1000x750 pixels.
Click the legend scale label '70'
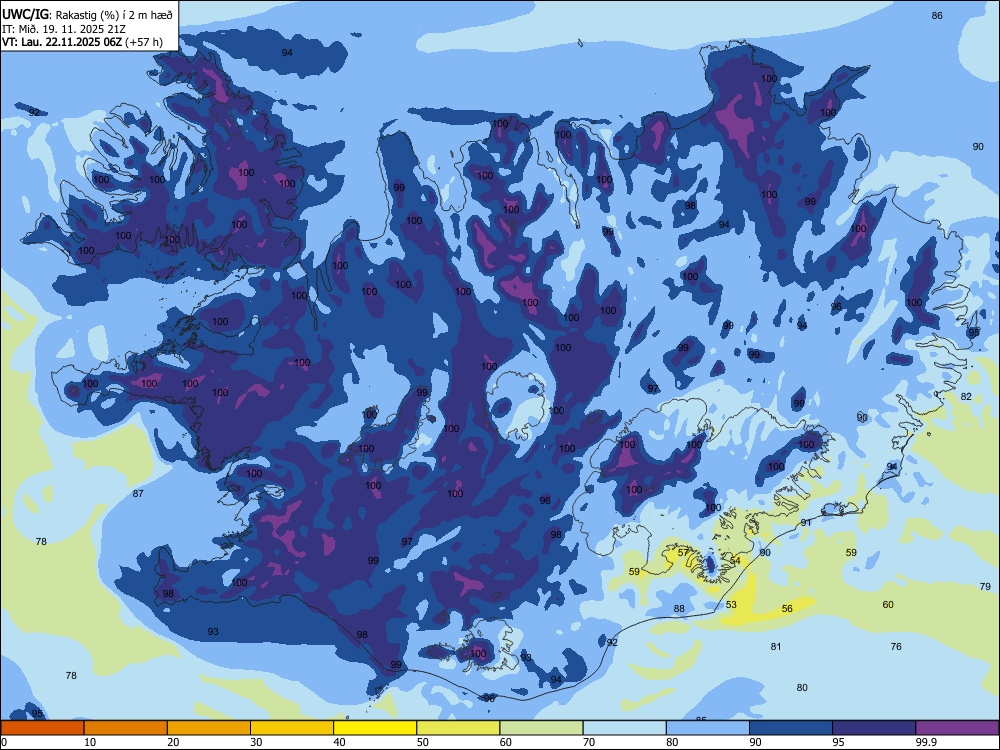click(x=589, y=742)
